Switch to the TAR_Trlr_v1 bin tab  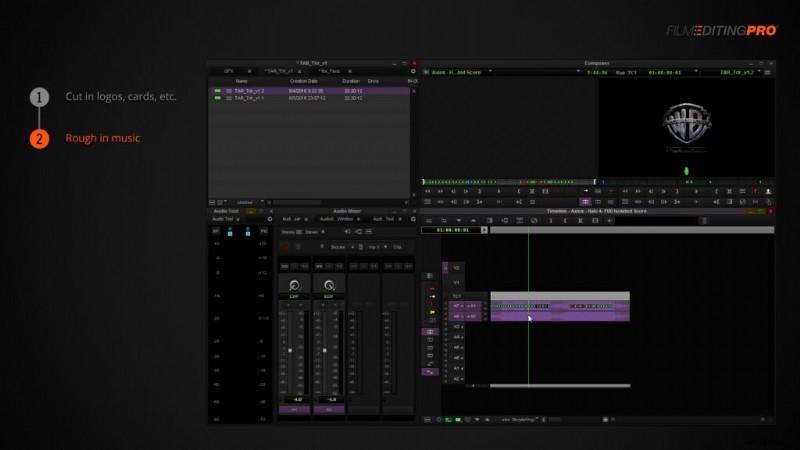pos(279,71)
